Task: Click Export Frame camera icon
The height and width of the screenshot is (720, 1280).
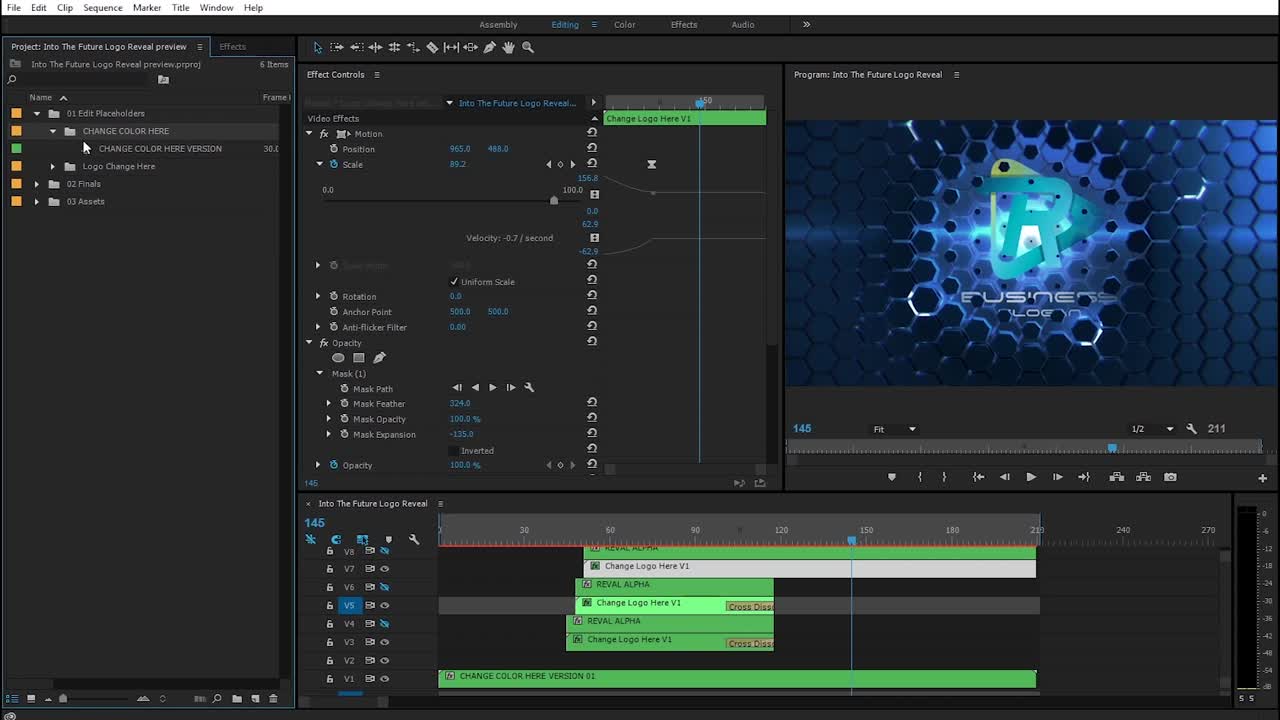Action: tap(1170, 477)
